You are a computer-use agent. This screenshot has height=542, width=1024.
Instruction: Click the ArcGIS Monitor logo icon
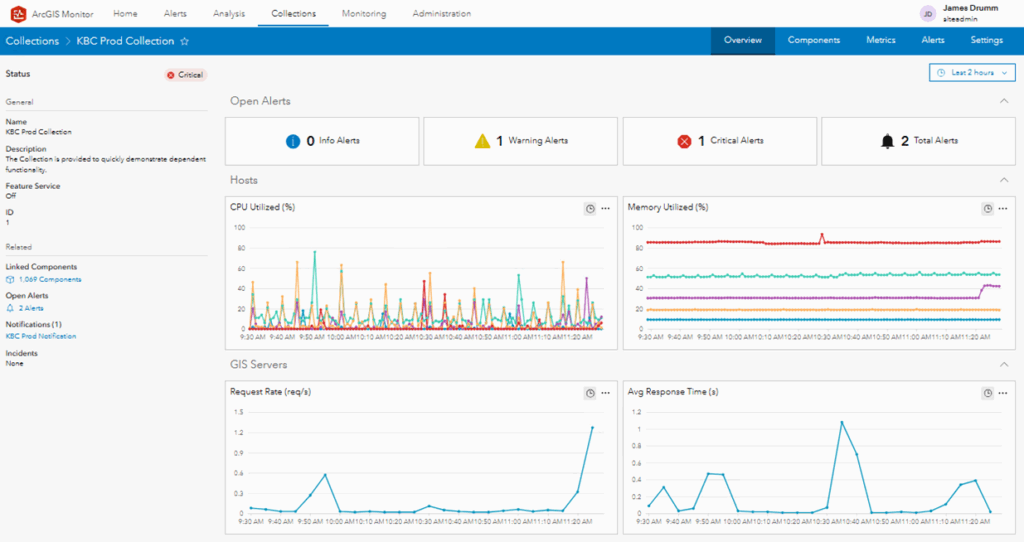[18, 14]
